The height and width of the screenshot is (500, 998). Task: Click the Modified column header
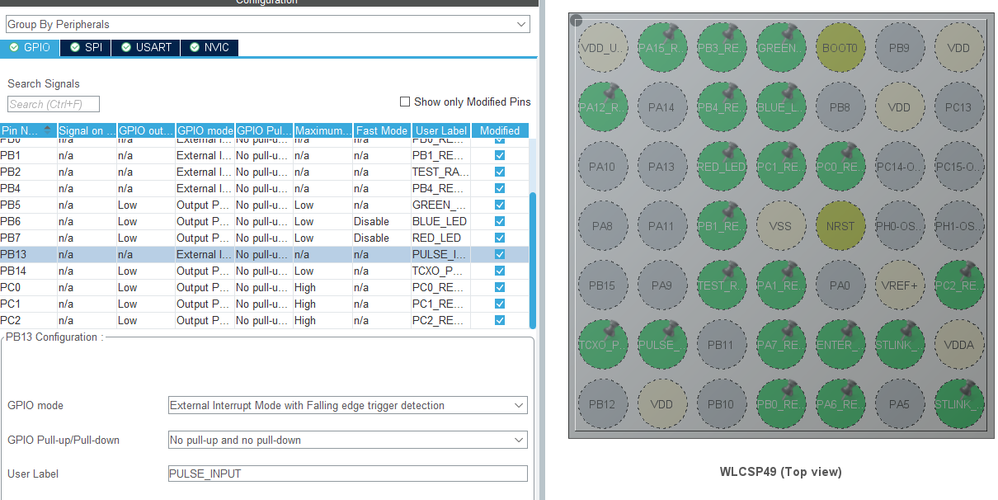[x=500, y=130]
